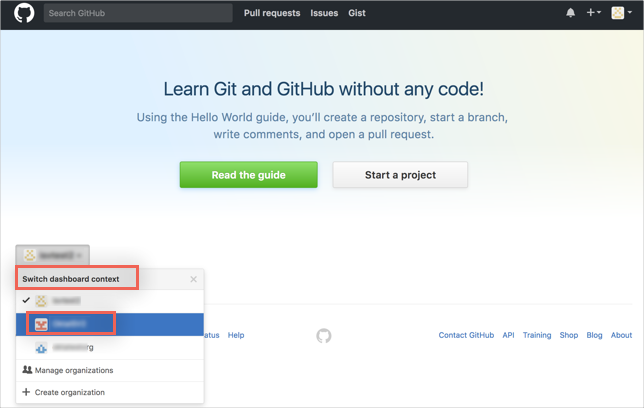Click the Manage organizations people icon
The image size is (644, 408).
tap(27, 370)
